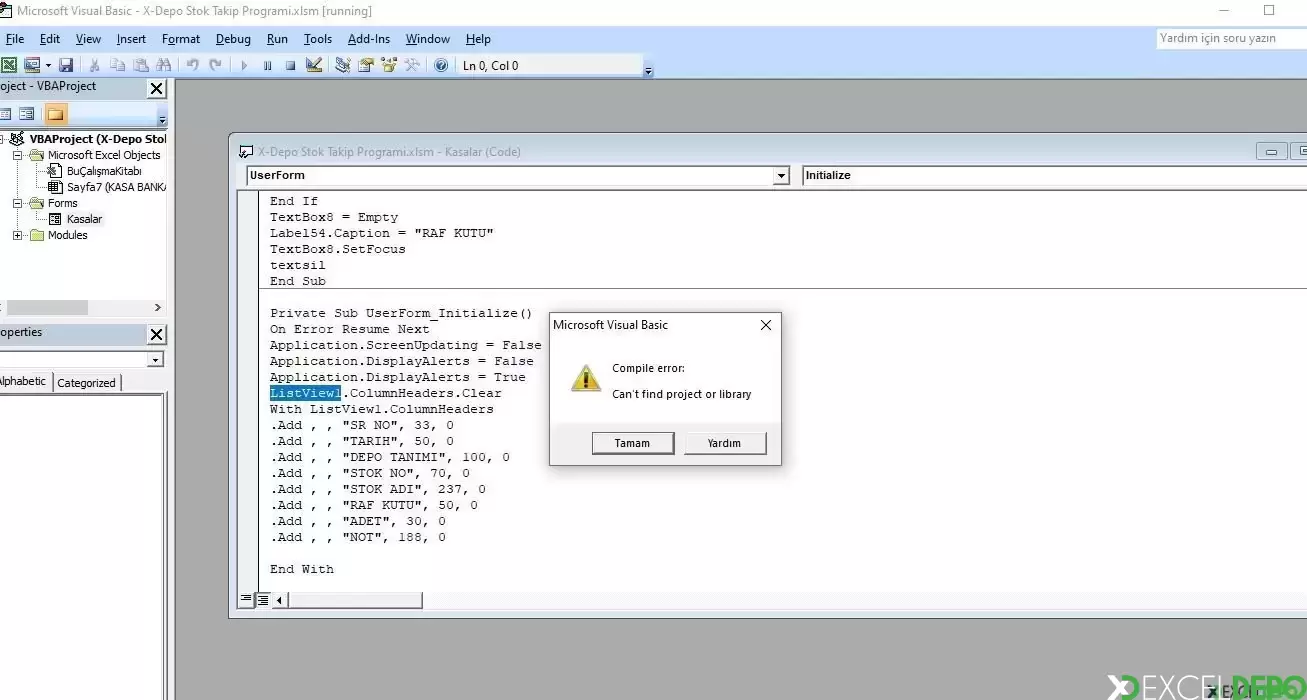Open the Run menu

coord(277,39)
